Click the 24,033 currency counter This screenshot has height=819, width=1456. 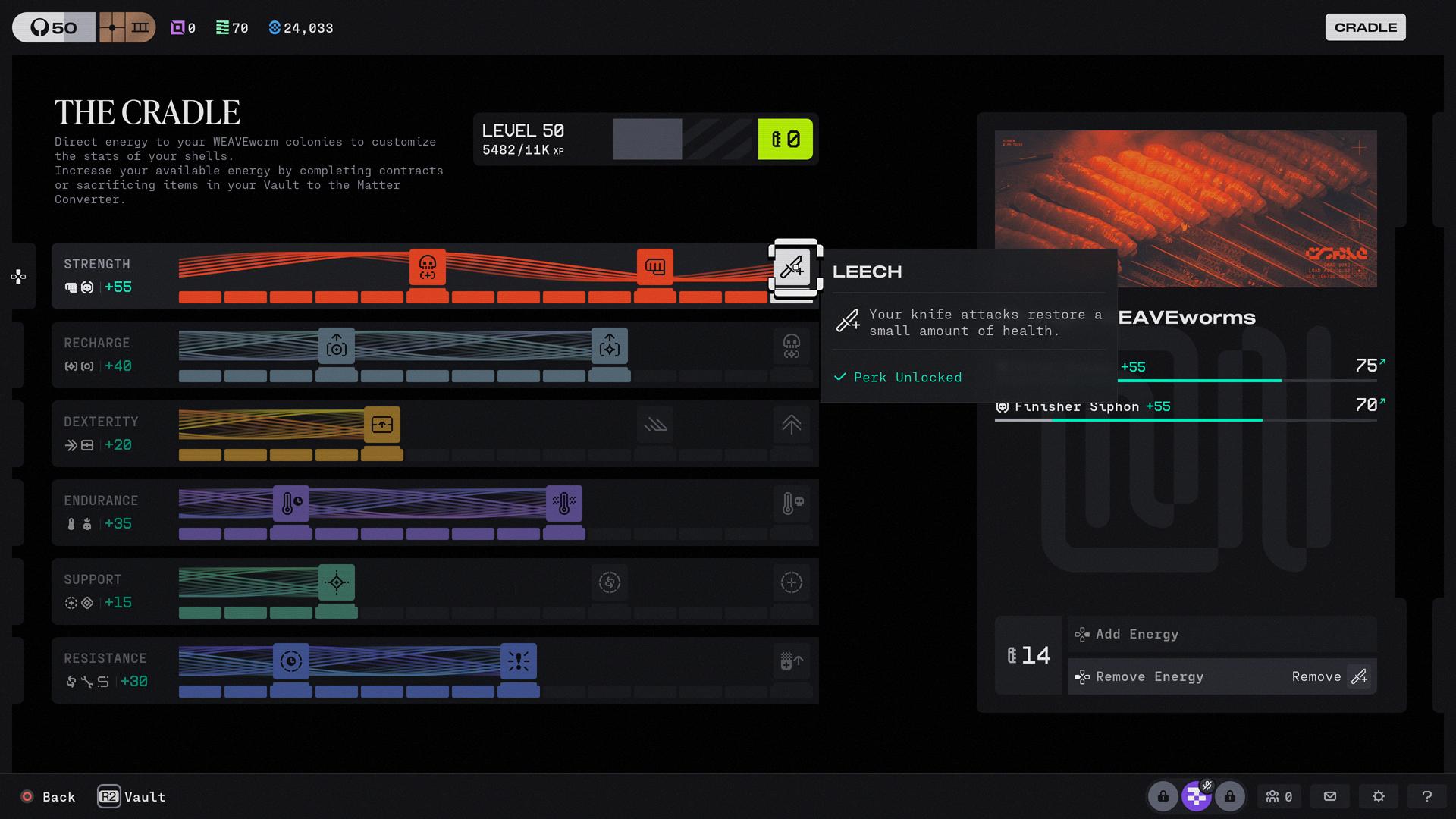coord(301,28)
